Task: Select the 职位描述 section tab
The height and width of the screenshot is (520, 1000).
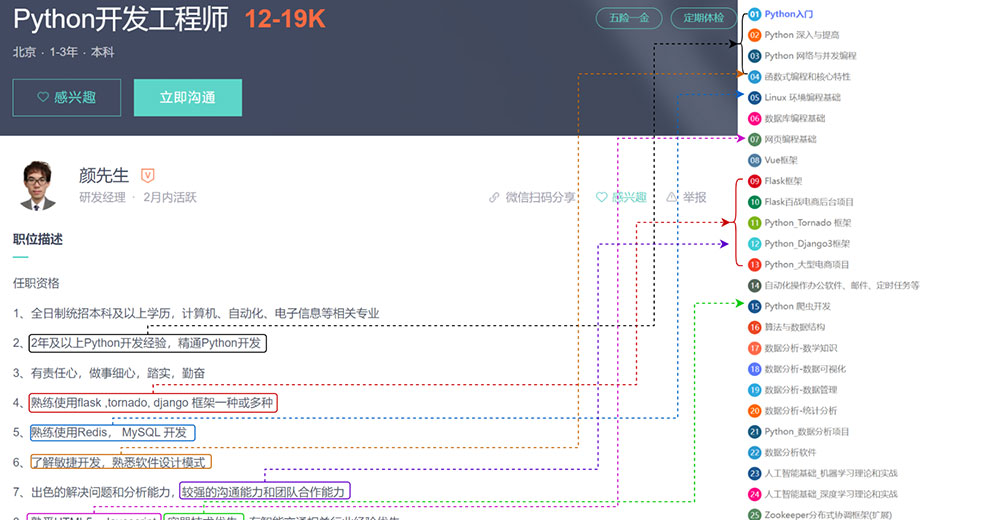Action: [38, 239]
